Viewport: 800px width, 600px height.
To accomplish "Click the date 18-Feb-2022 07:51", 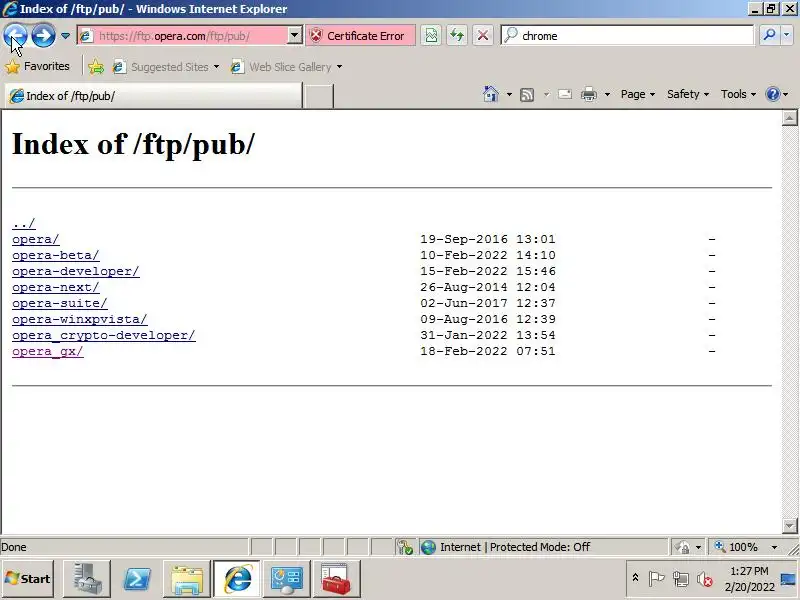I will 488,352.
